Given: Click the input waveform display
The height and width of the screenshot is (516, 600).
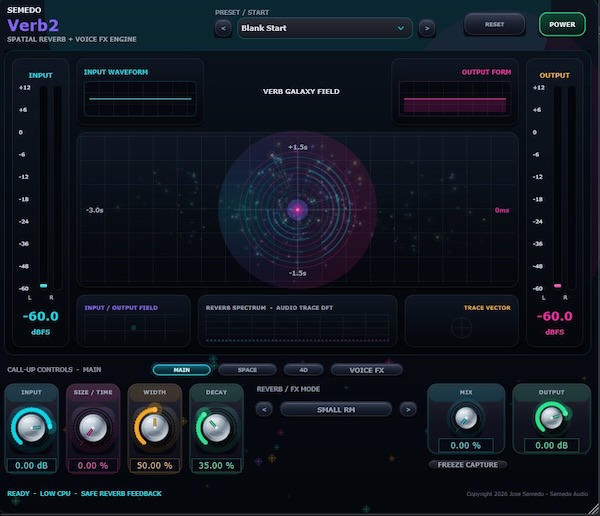Looking at the screenshot, I should pyautogui.click(x=140, y=99).
